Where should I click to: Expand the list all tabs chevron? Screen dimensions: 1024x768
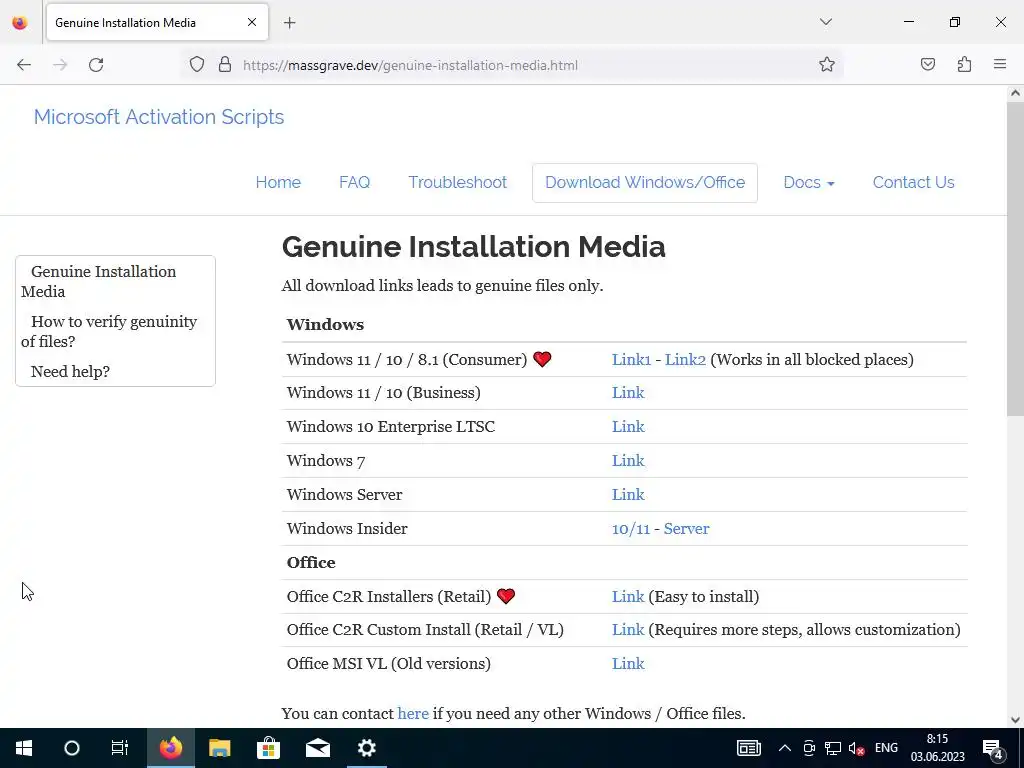click(825, 22)
